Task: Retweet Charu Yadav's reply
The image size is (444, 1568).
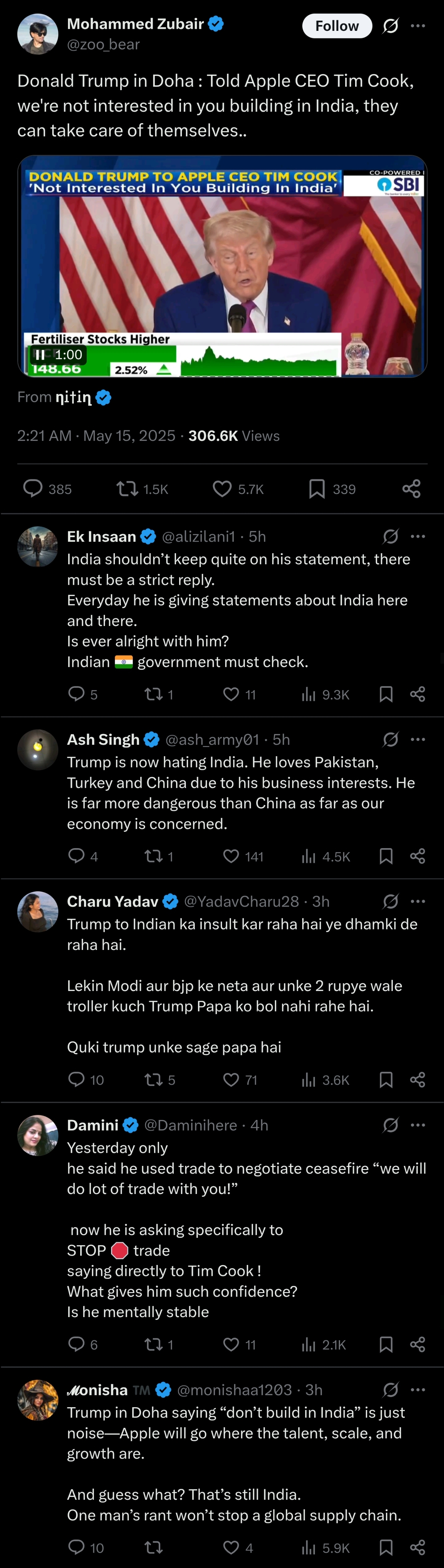Action: click(x=160, y=1080)
